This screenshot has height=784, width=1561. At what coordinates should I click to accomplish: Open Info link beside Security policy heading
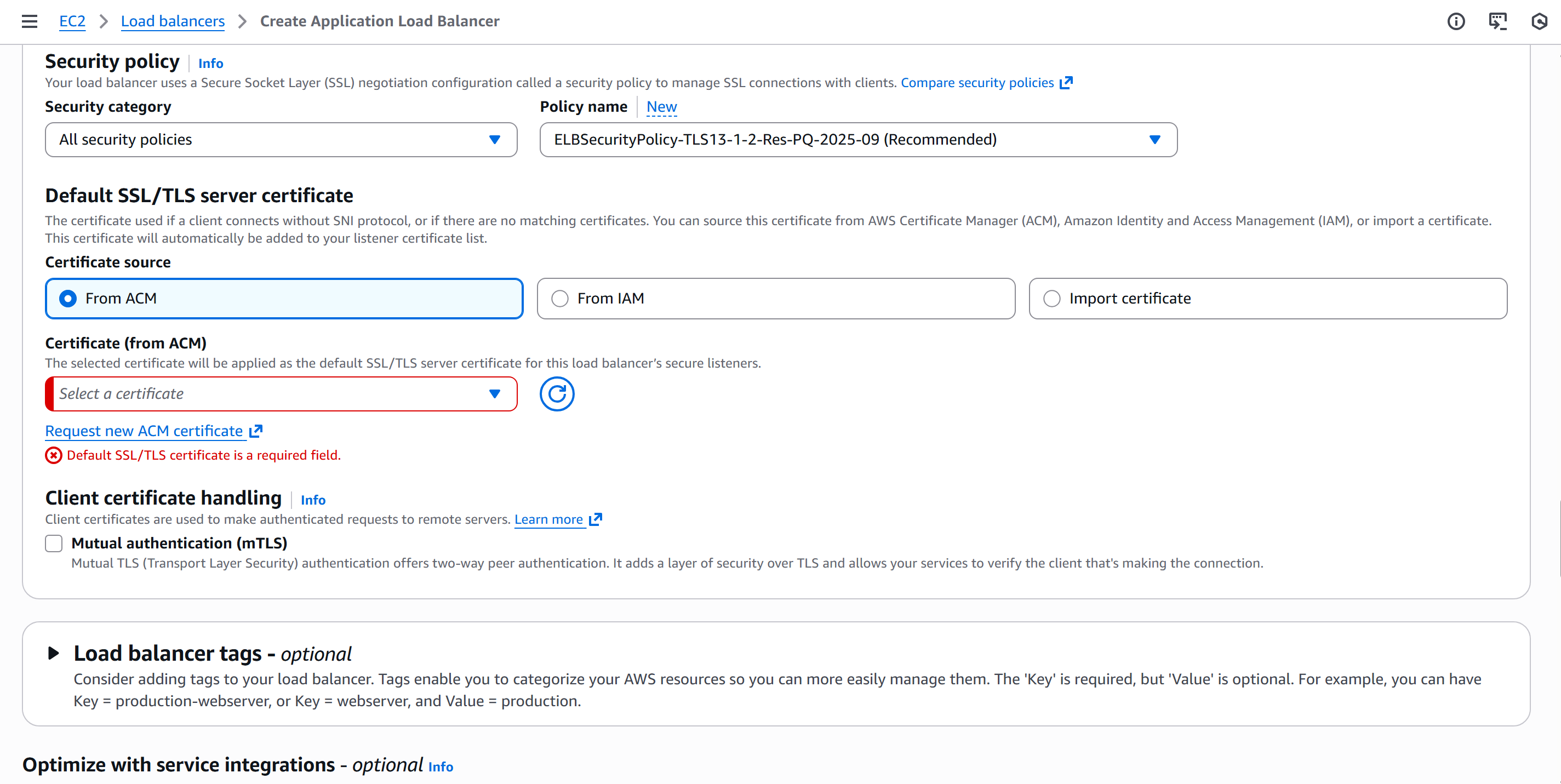coord(210,63)
